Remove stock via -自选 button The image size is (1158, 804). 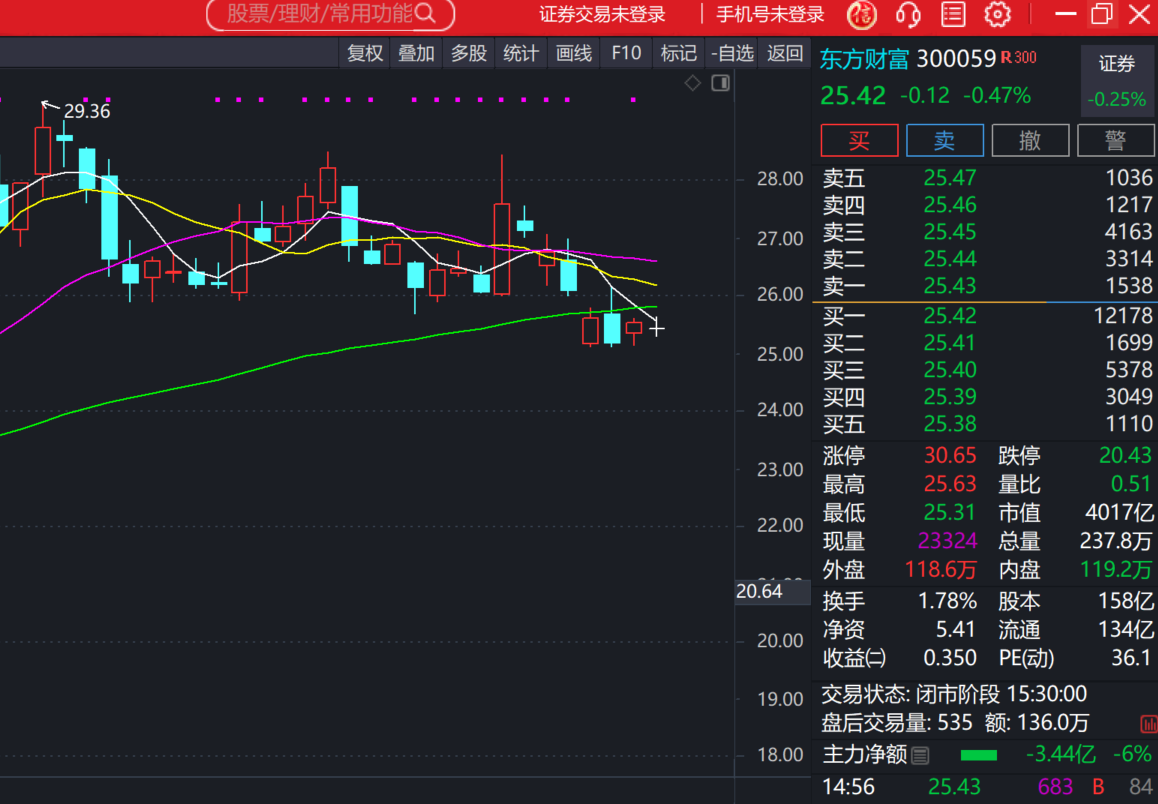732,53
